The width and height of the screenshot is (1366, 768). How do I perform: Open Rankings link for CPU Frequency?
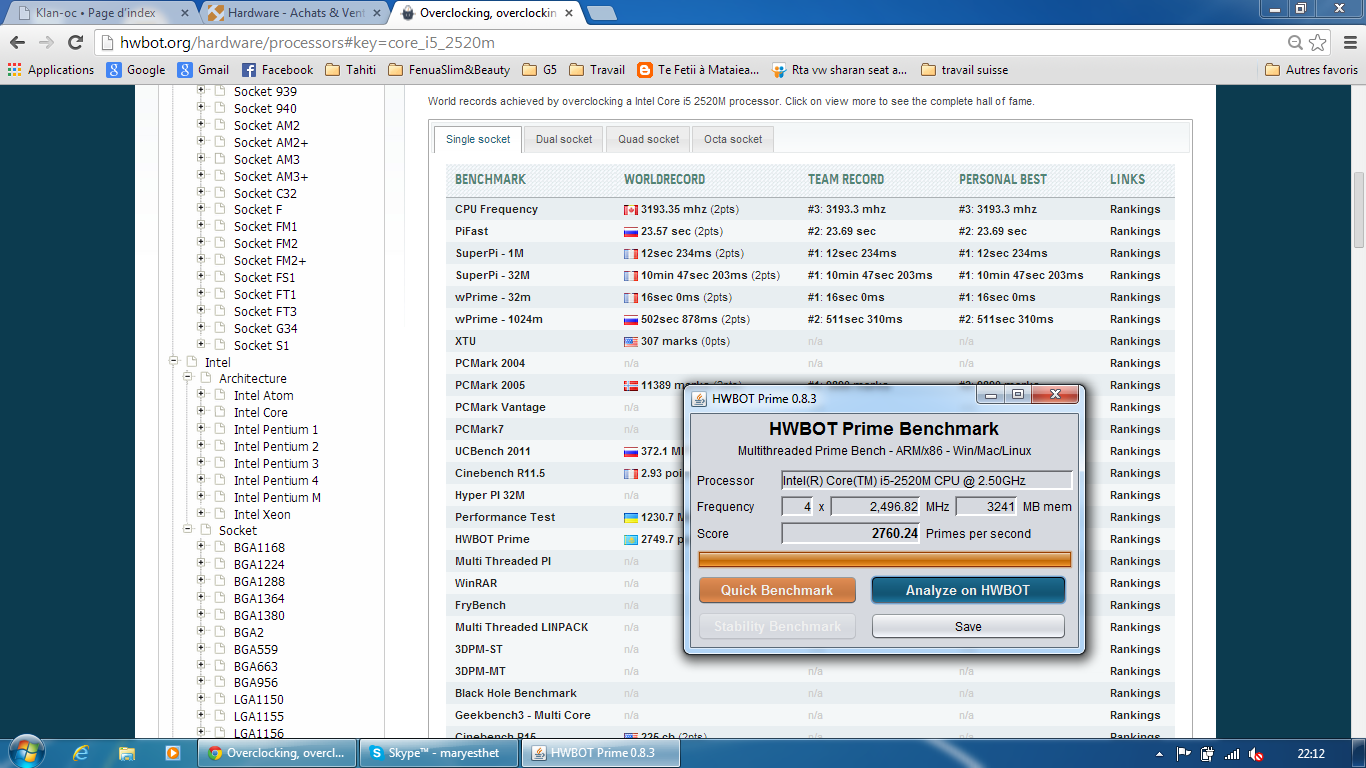pyautogui.click(x=1135, y=209)
